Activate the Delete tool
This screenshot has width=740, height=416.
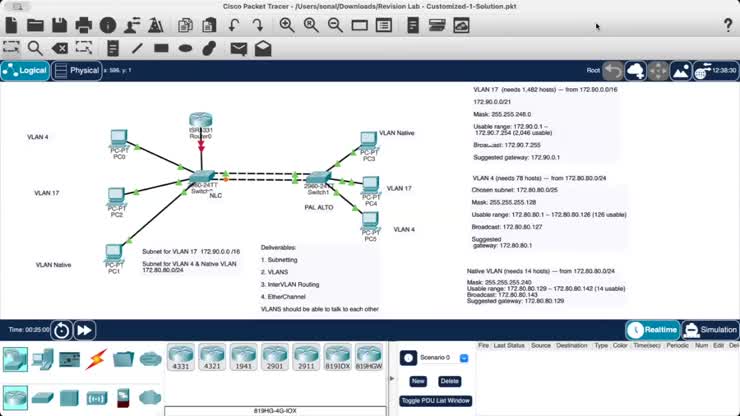[59, 48]
